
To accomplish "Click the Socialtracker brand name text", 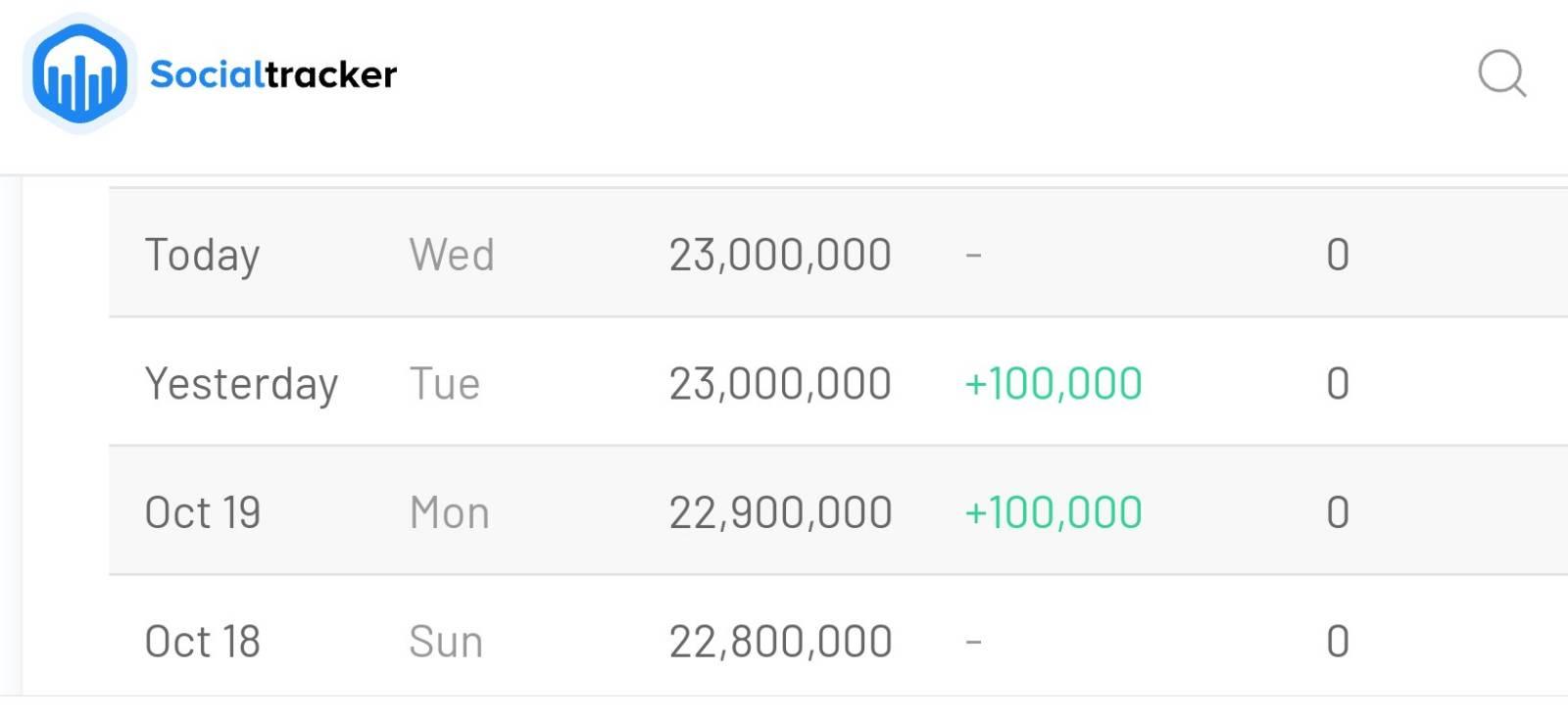I will tap(272, 74).
